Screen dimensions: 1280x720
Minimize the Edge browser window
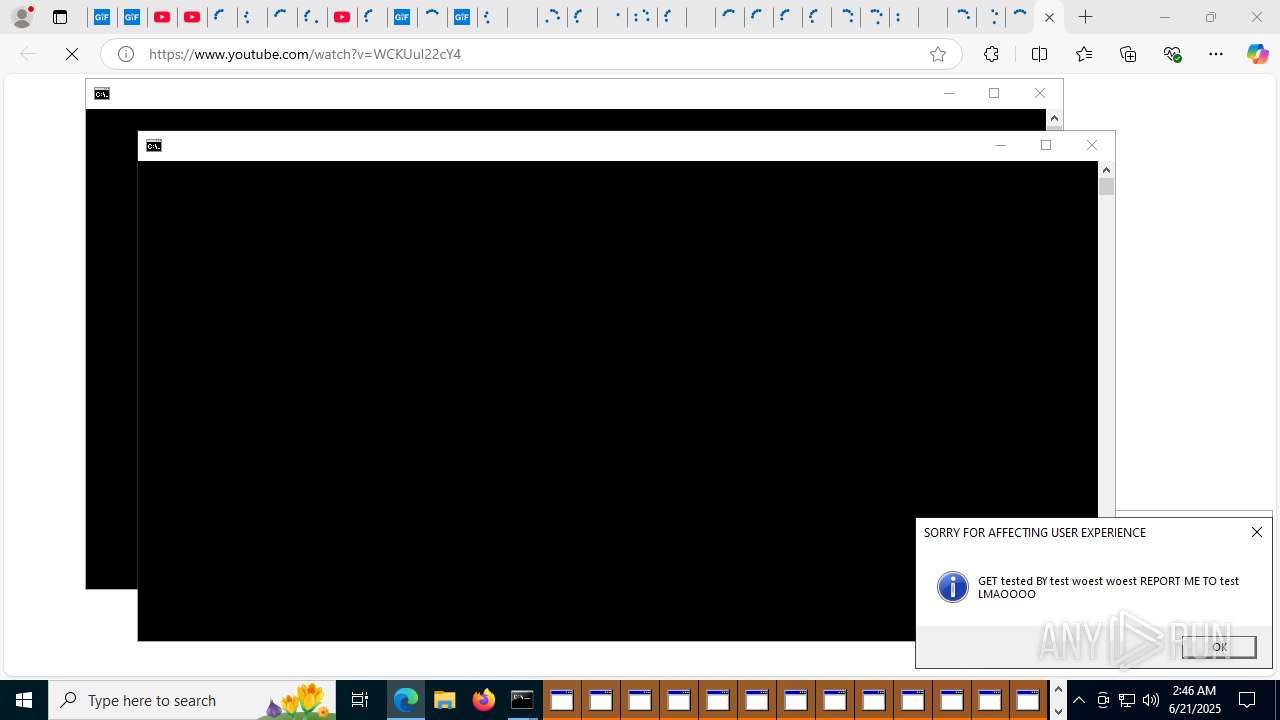click(x=1164, y=17)
